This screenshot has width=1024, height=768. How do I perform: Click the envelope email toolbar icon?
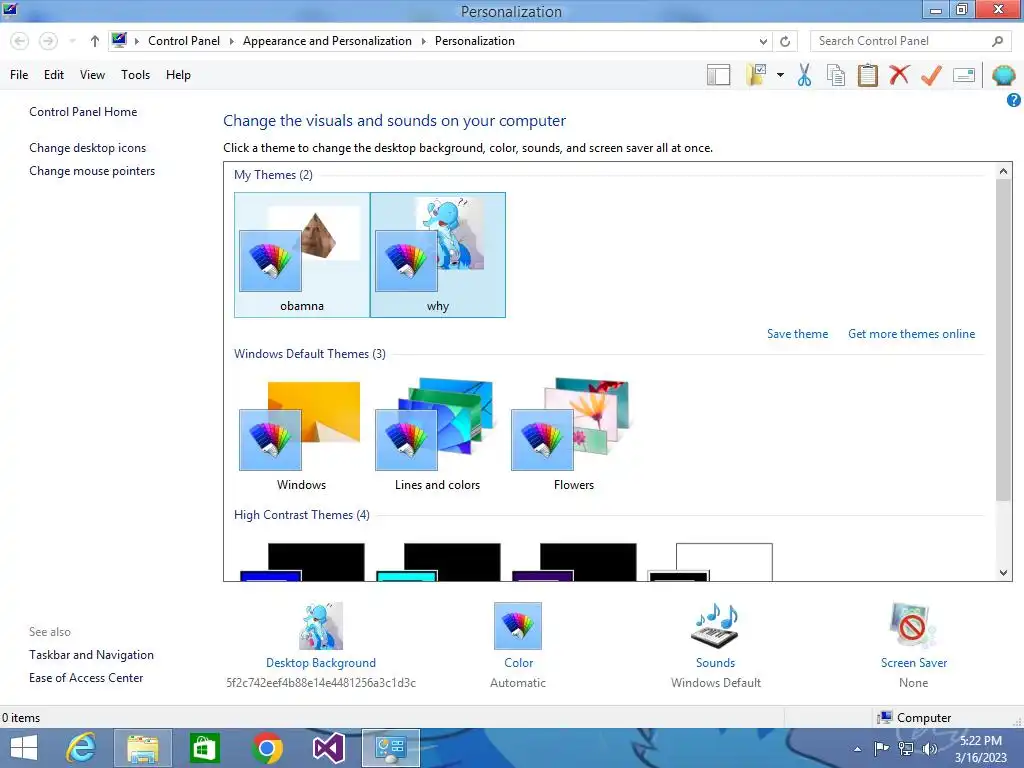pos(964,75)
